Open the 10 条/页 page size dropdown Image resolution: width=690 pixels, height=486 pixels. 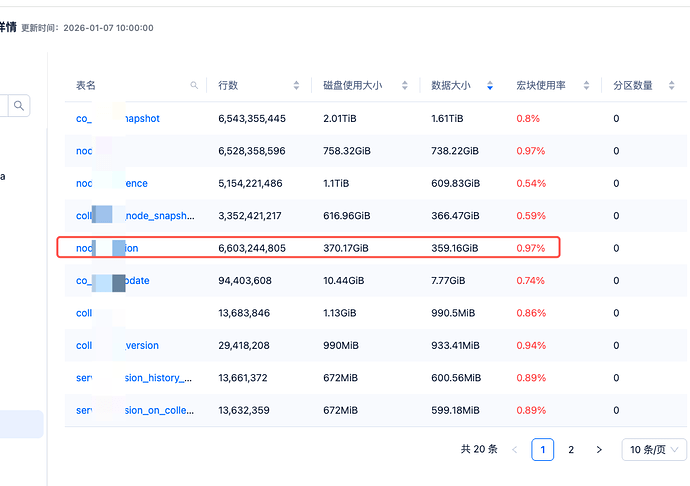654,450
